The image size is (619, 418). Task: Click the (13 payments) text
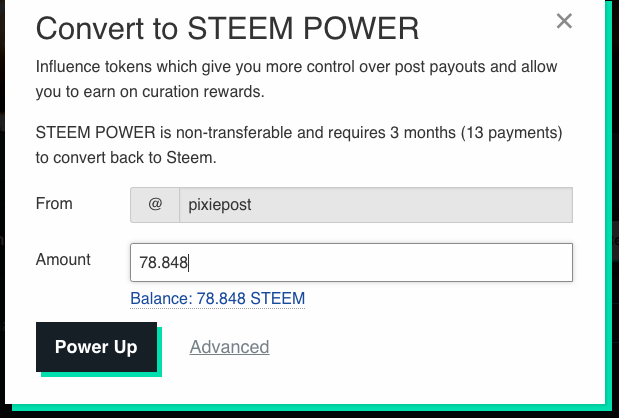(511, 133)
